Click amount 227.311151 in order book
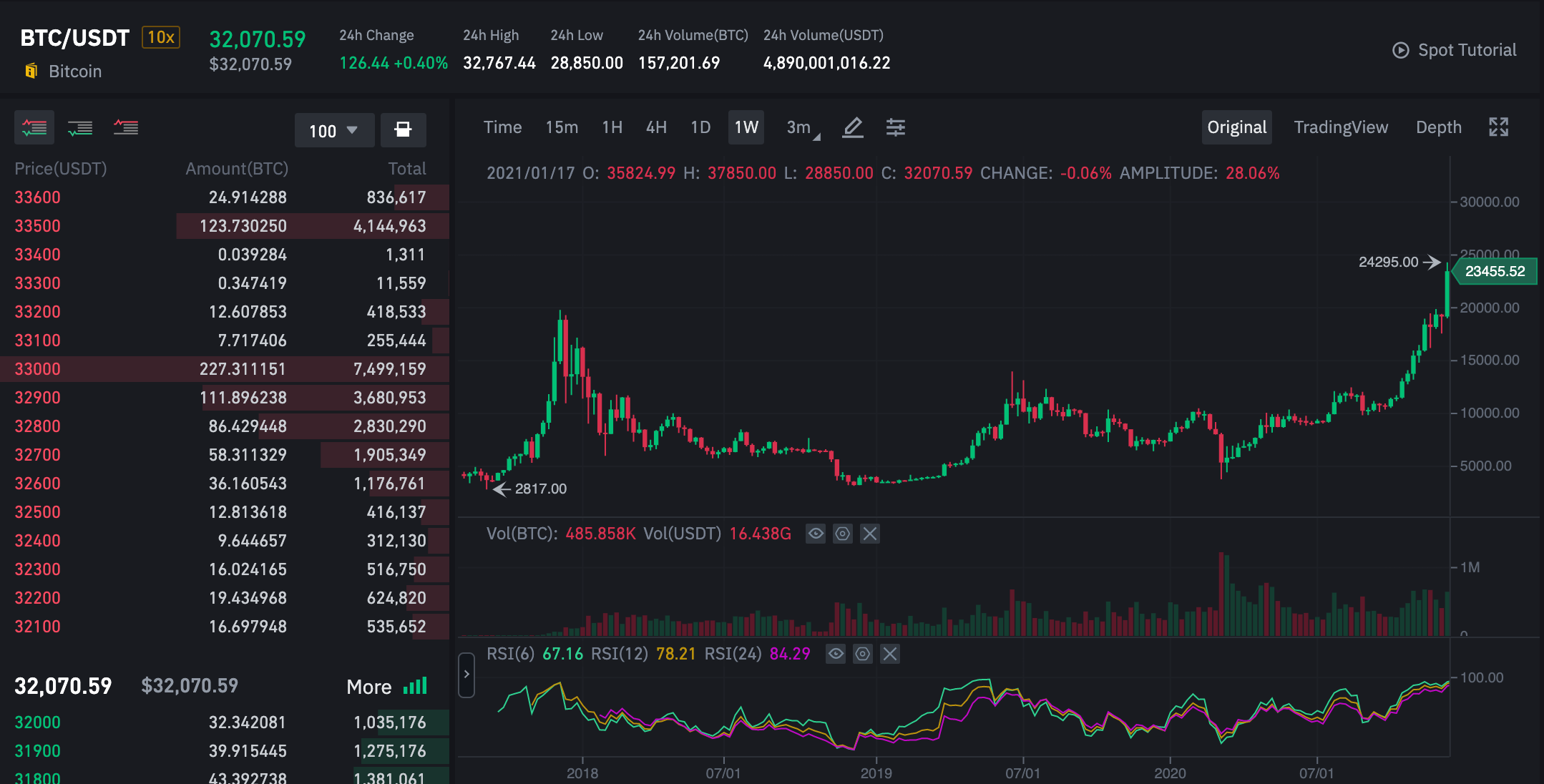The height and width of the screenshot is (784, 1544). click(x=243, y=369)
